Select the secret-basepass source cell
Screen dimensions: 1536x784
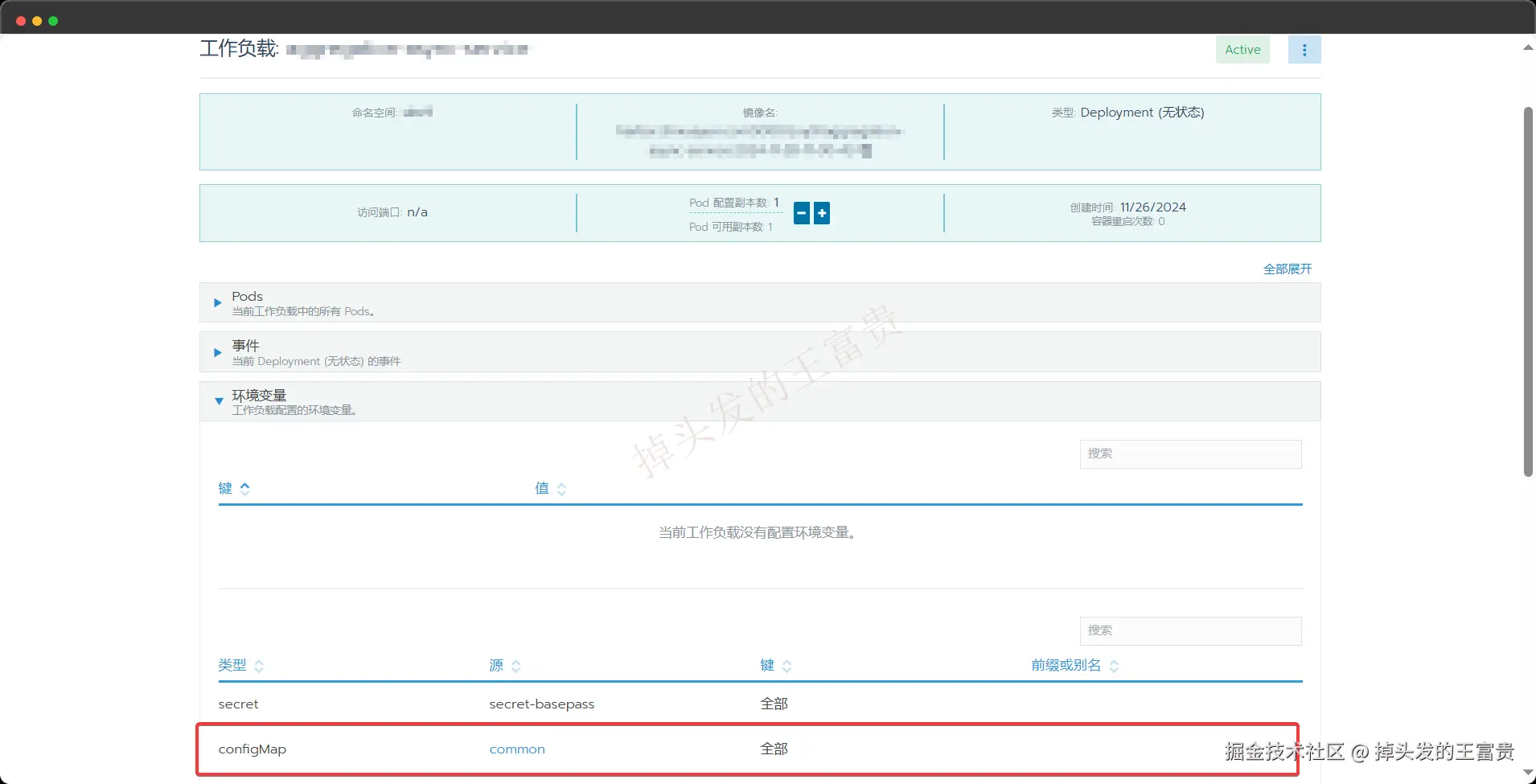coord(542,704)
